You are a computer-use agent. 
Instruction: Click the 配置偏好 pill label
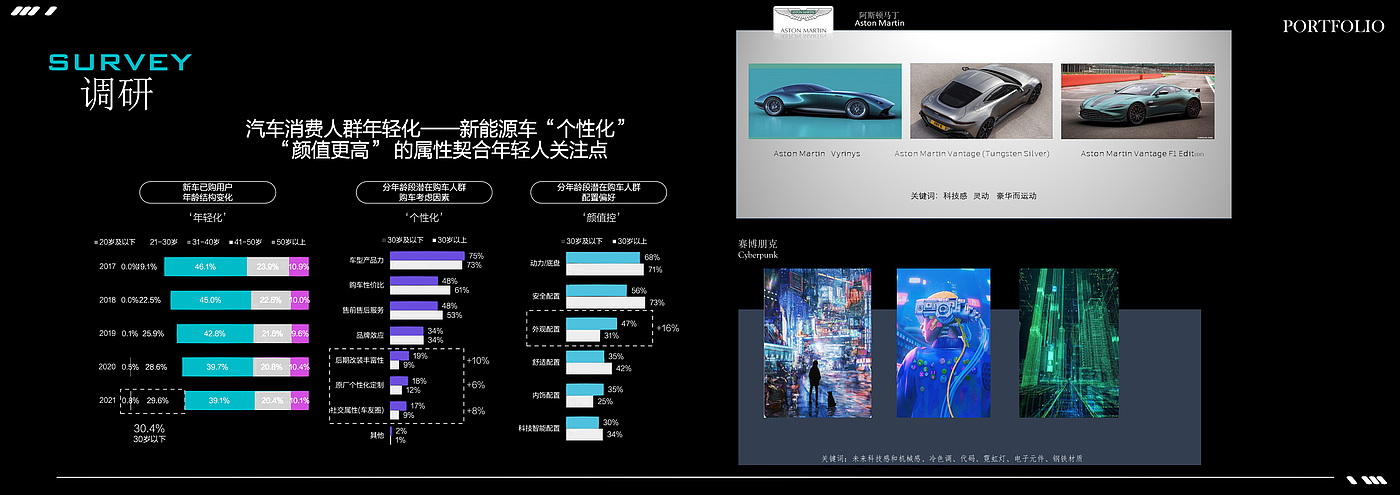pyautogui.click(x=598, y=192)
